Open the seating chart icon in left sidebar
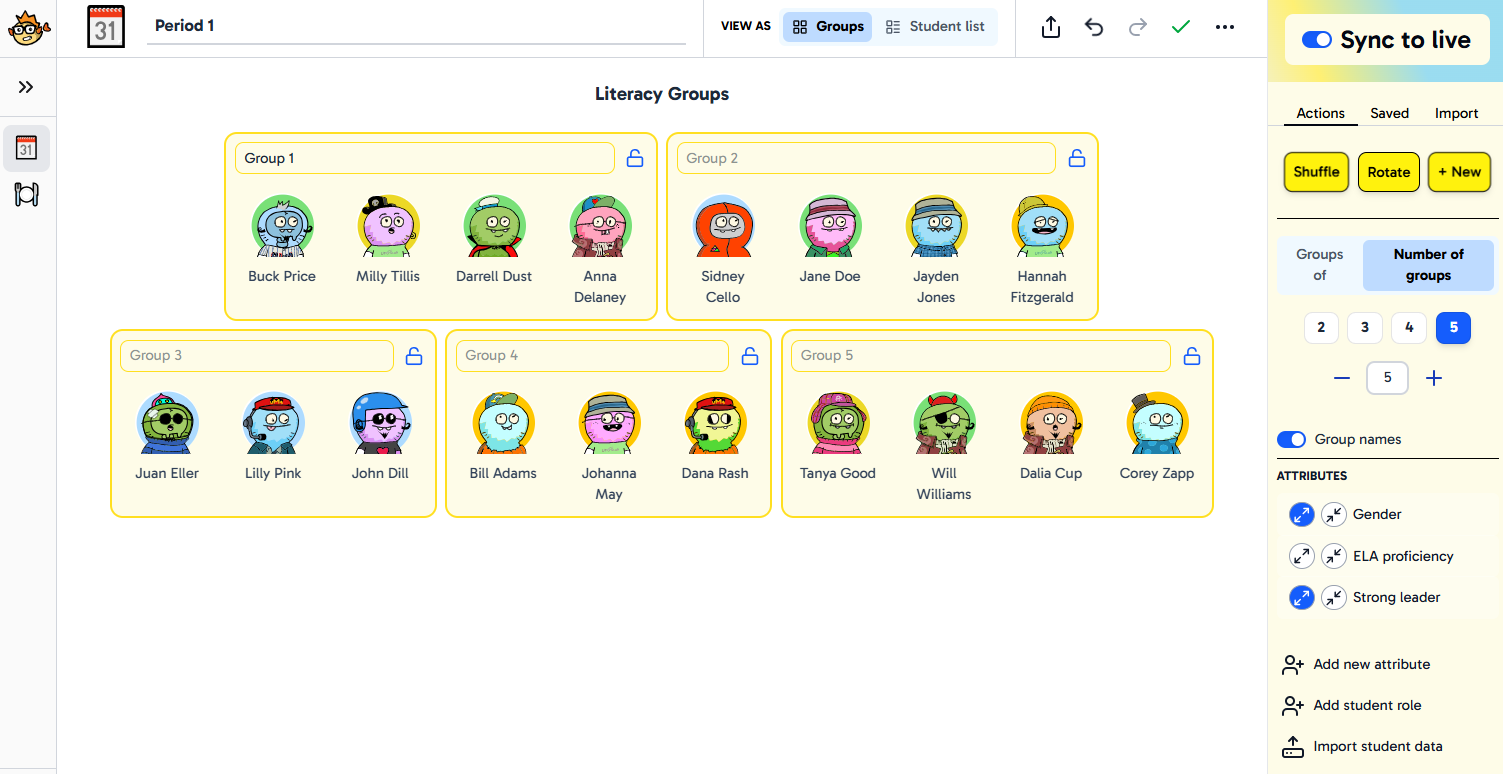This screenshot has width=1503, height=774. point(26,194)
